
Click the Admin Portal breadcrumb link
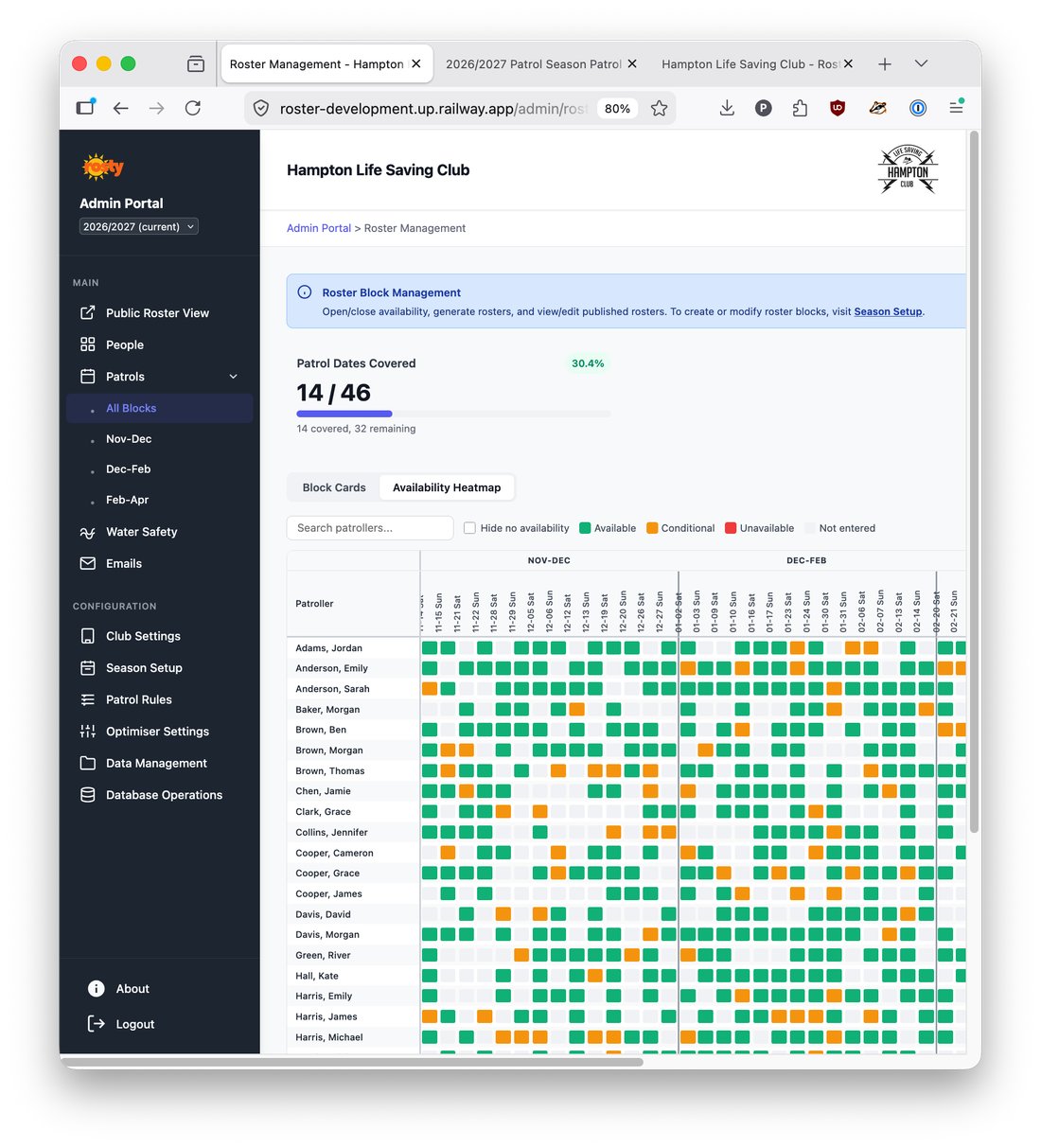point(319,228)
